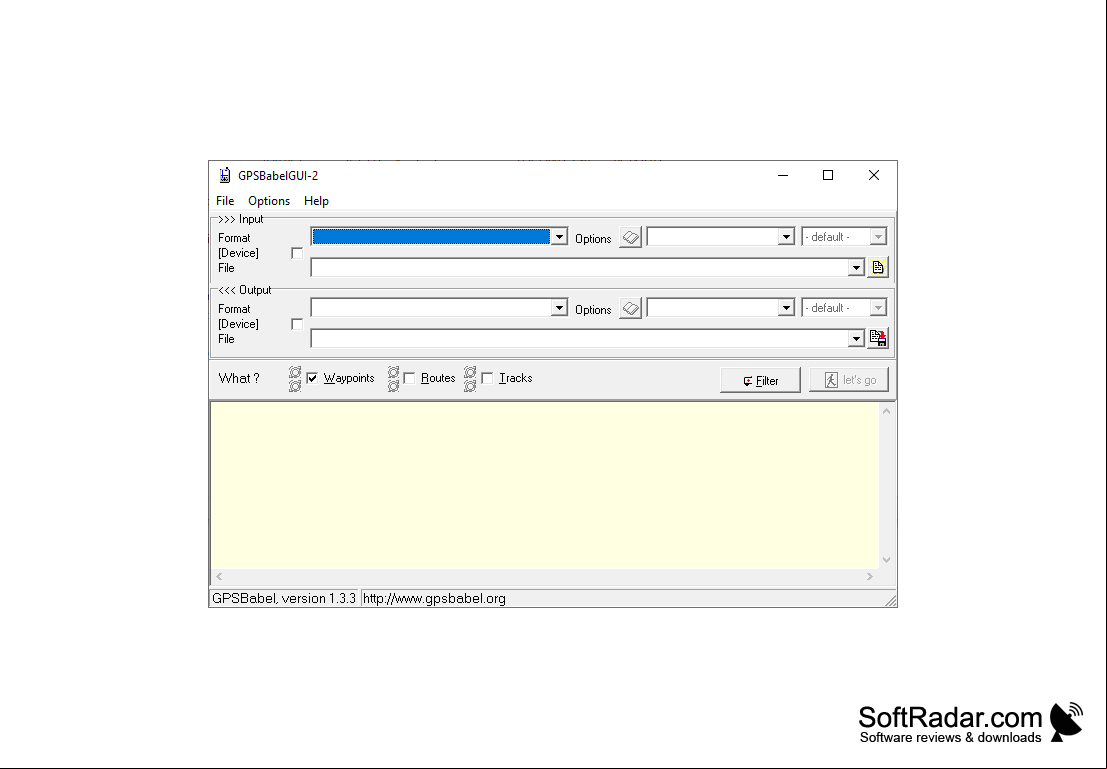
Task: Open Output options eraser/book icon button
Action: pos(630,309)
